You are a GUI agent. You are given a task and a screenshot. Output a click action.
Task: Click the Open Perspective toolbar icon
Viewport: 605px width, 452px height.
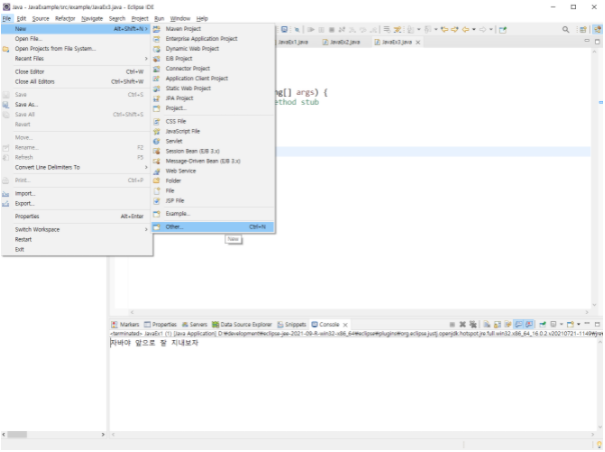tap(583, 29)
